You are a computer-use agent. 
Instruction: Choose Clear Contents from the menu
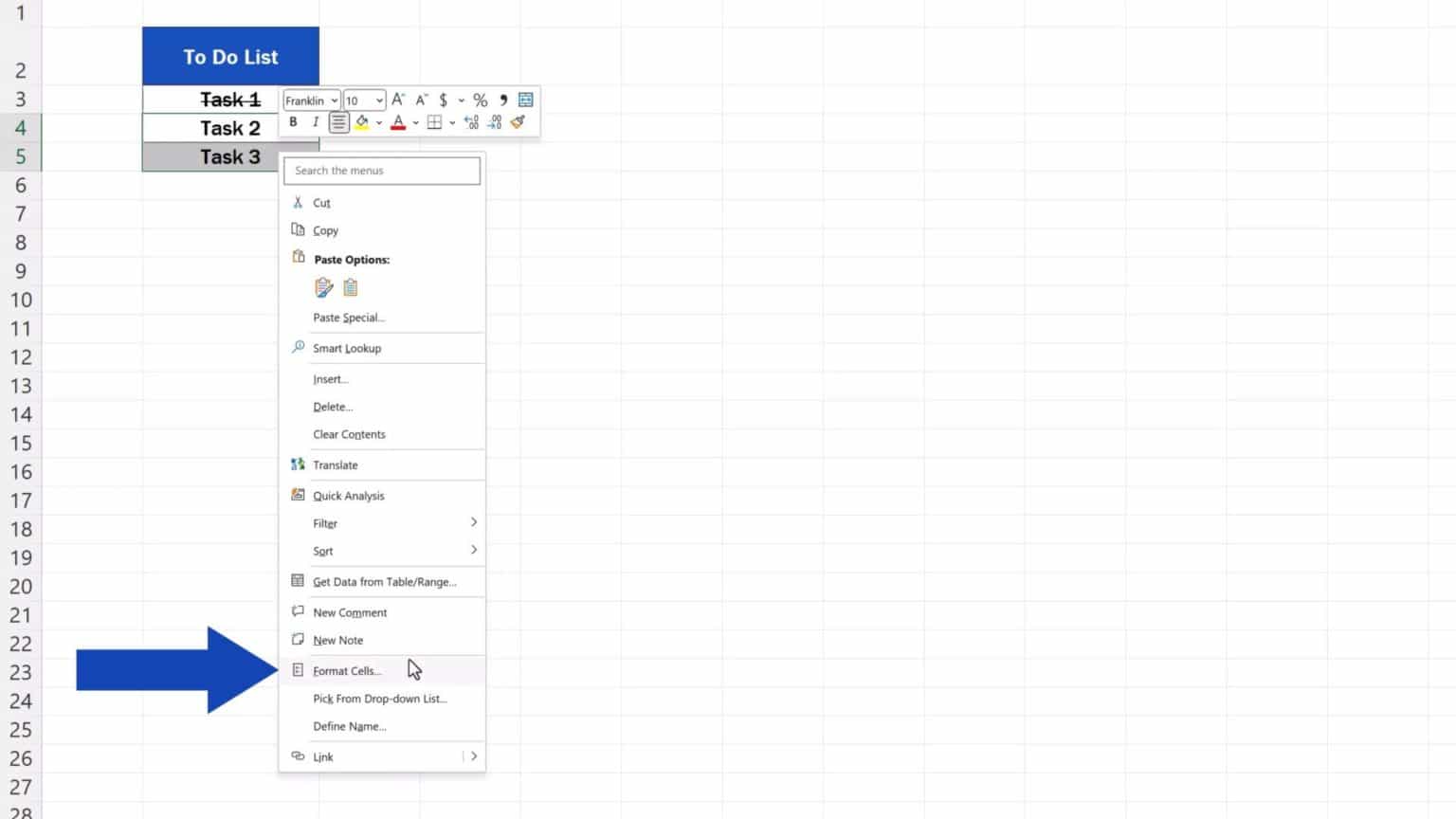[x=349, y=434]
